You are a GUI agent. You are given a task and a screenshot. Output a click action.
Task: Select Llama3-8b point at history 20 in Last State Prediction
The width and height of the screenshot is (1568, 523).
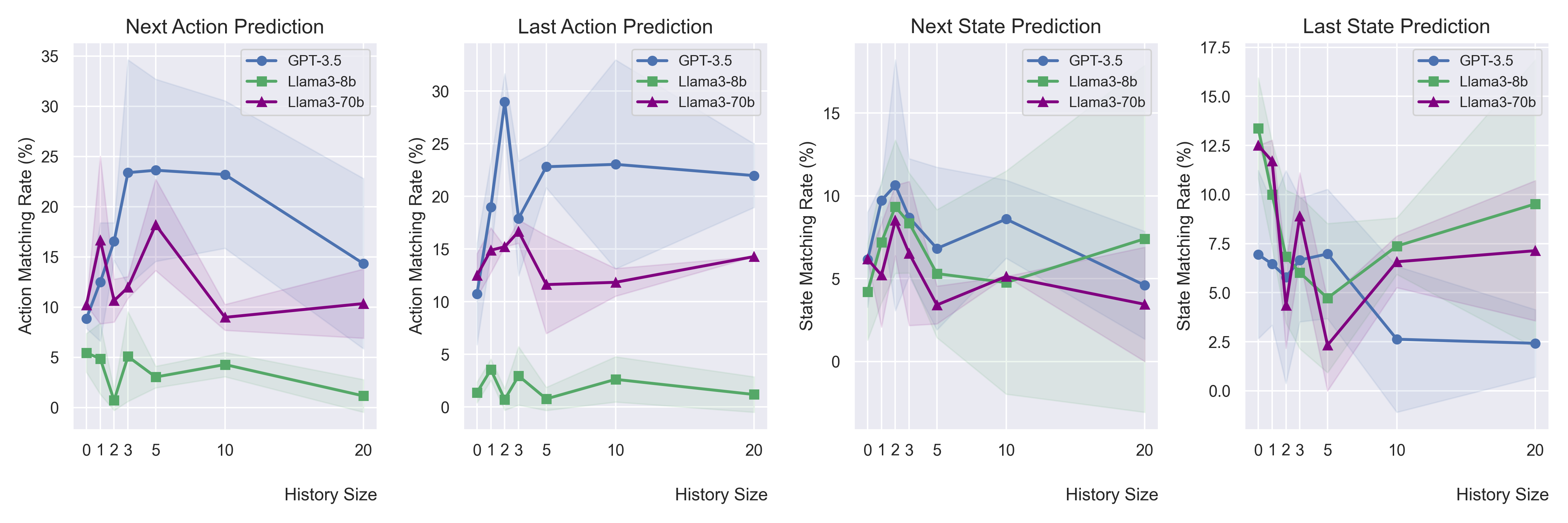tap(1535, 205)
